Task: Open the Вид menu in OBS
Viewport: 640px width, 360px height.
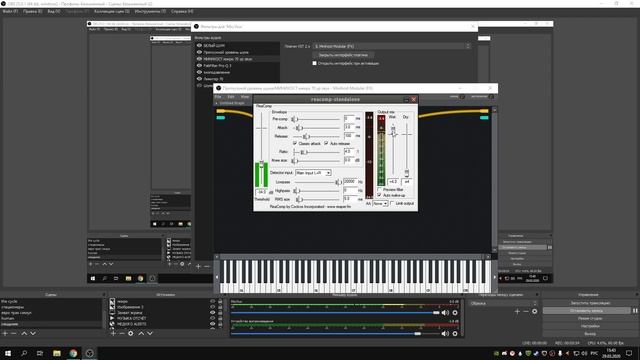Action: [53, 11]
